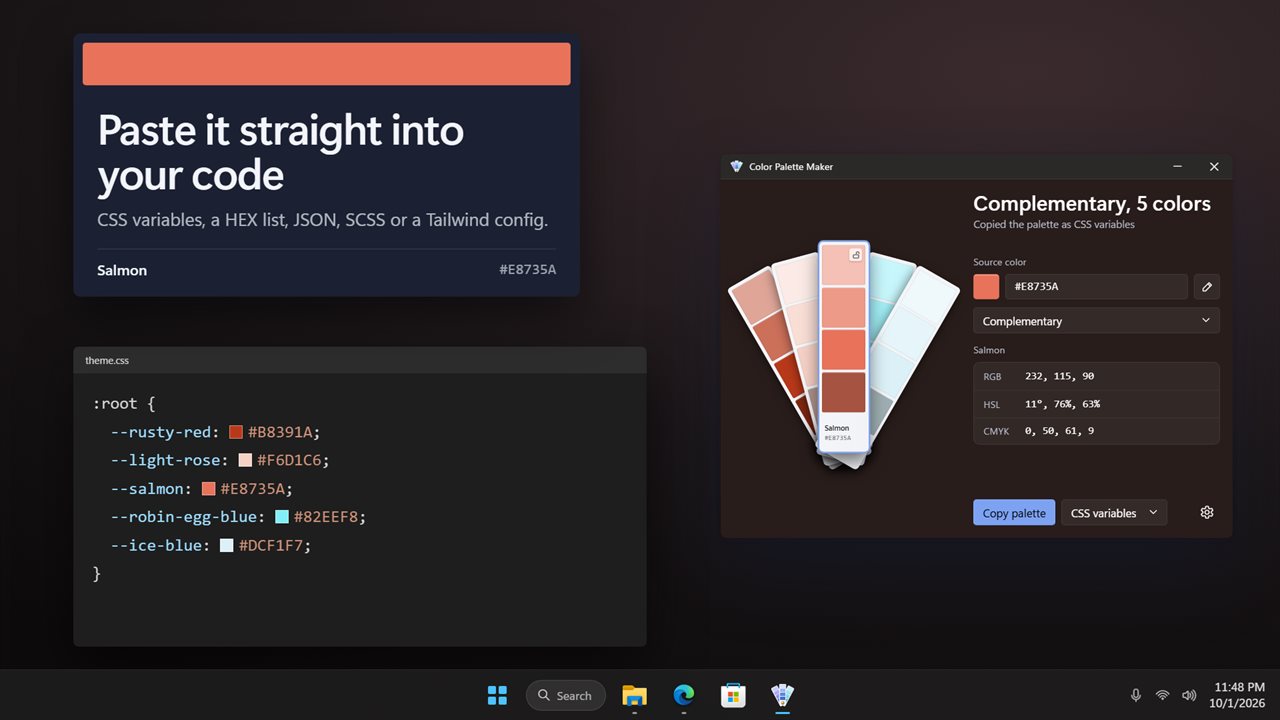Screen dimensions: 1280x720
Task: Open the Wi-Fi network tray icon
Action: pos(1162,695)
